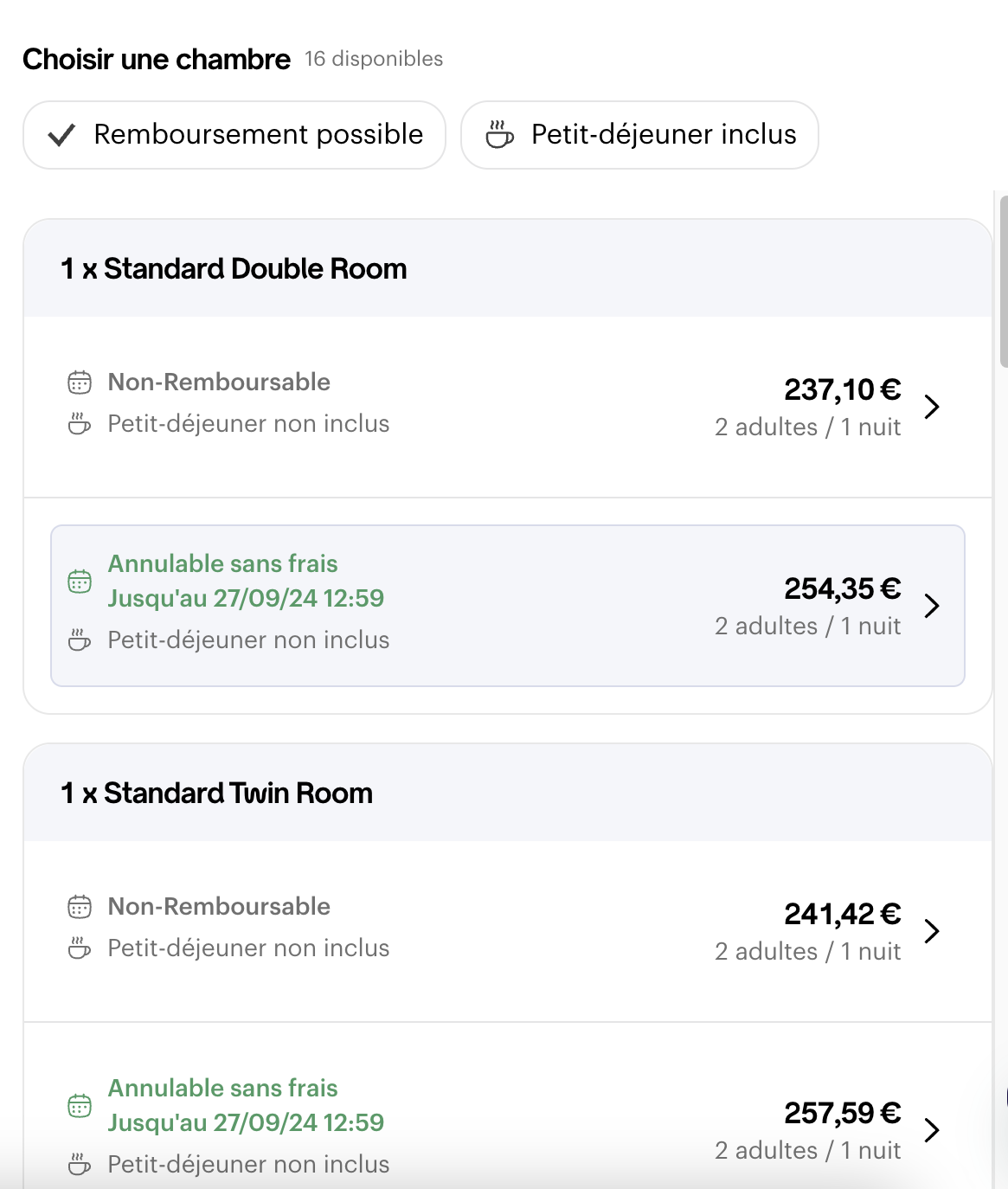The image size is (1008, 1189).
Task: Click breakfast cup icon in 254,35 € offer
Action: tap(80, 640)
